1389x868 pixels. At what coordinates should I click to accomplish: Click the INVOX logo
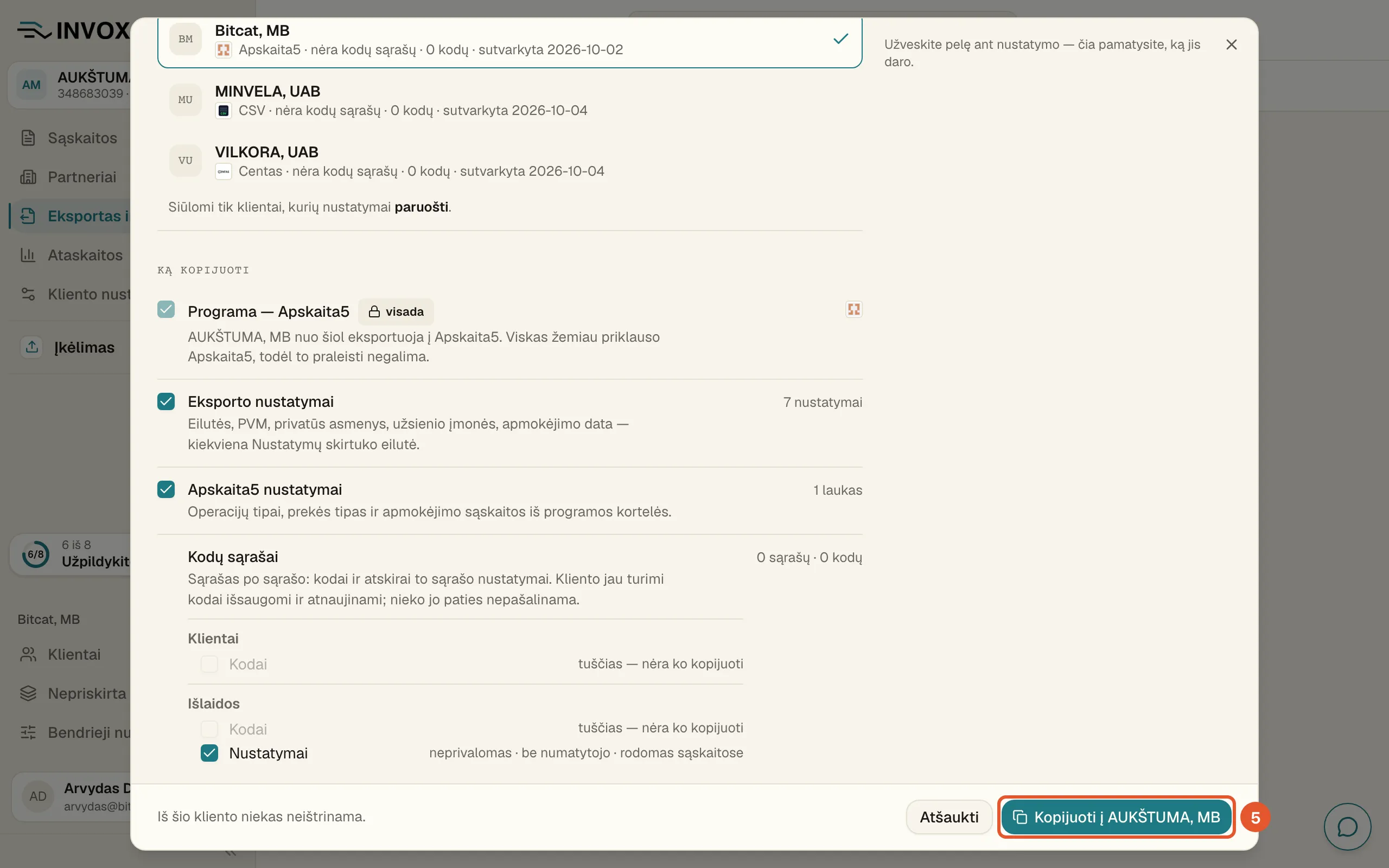pos(74,30)
